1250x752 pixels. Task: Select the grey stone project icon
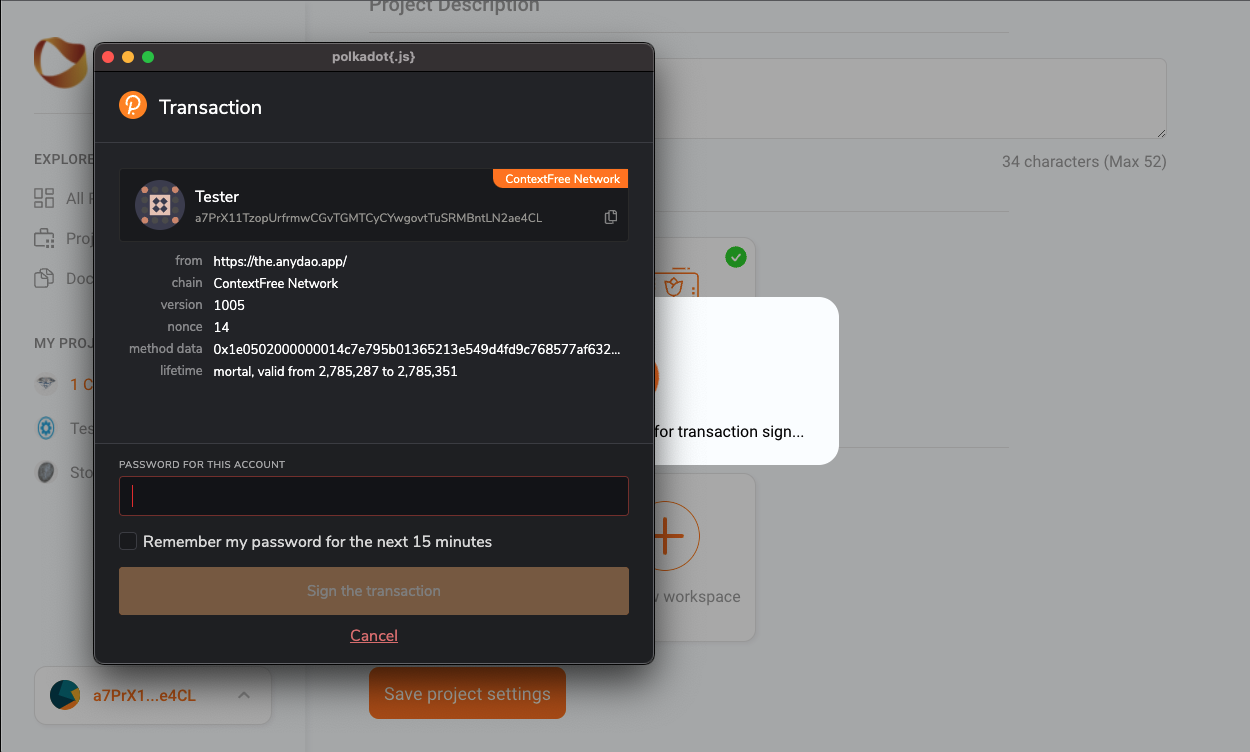tap(46, 472)
